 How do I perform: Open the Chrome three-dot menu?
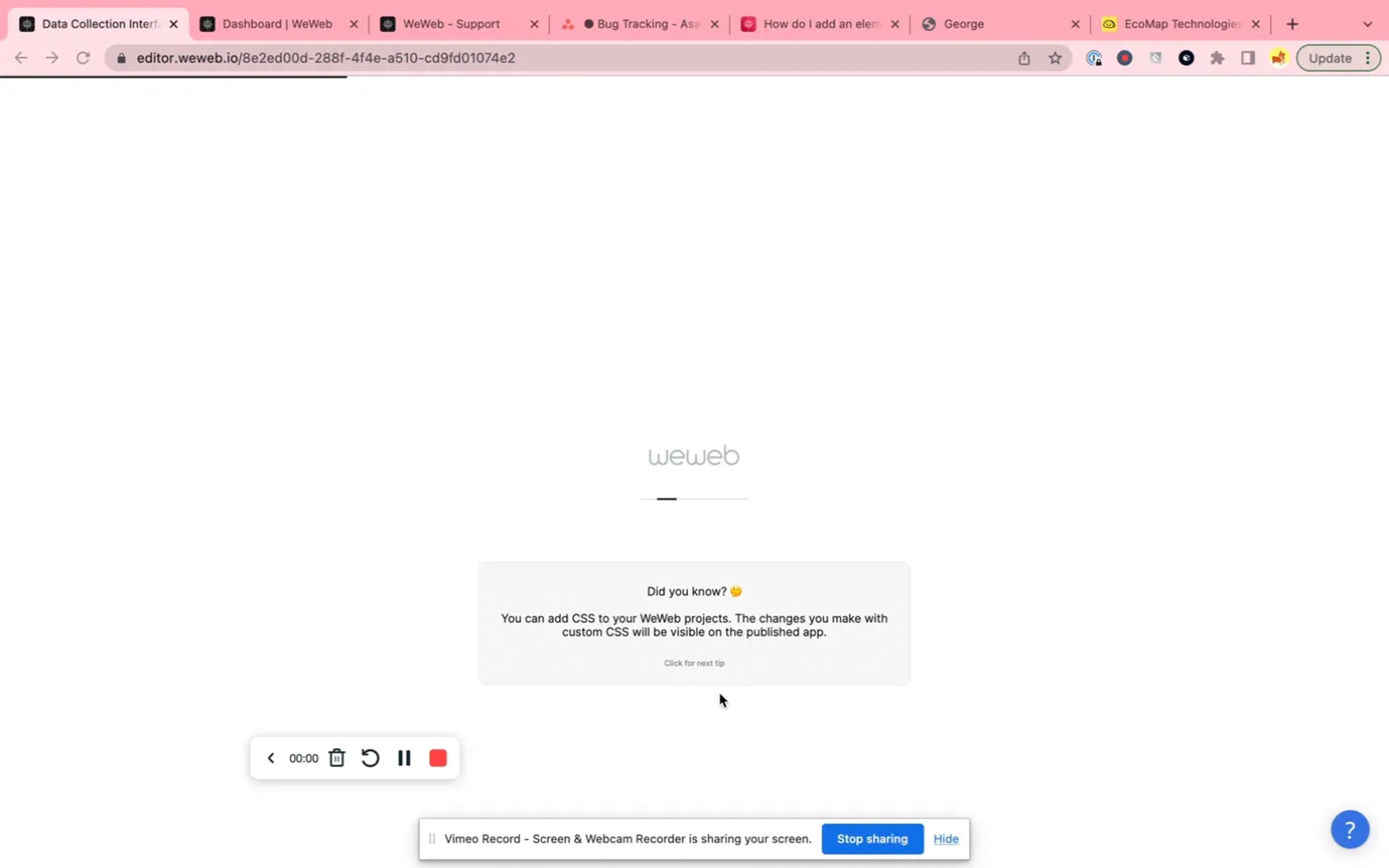tap(1368, 58)
